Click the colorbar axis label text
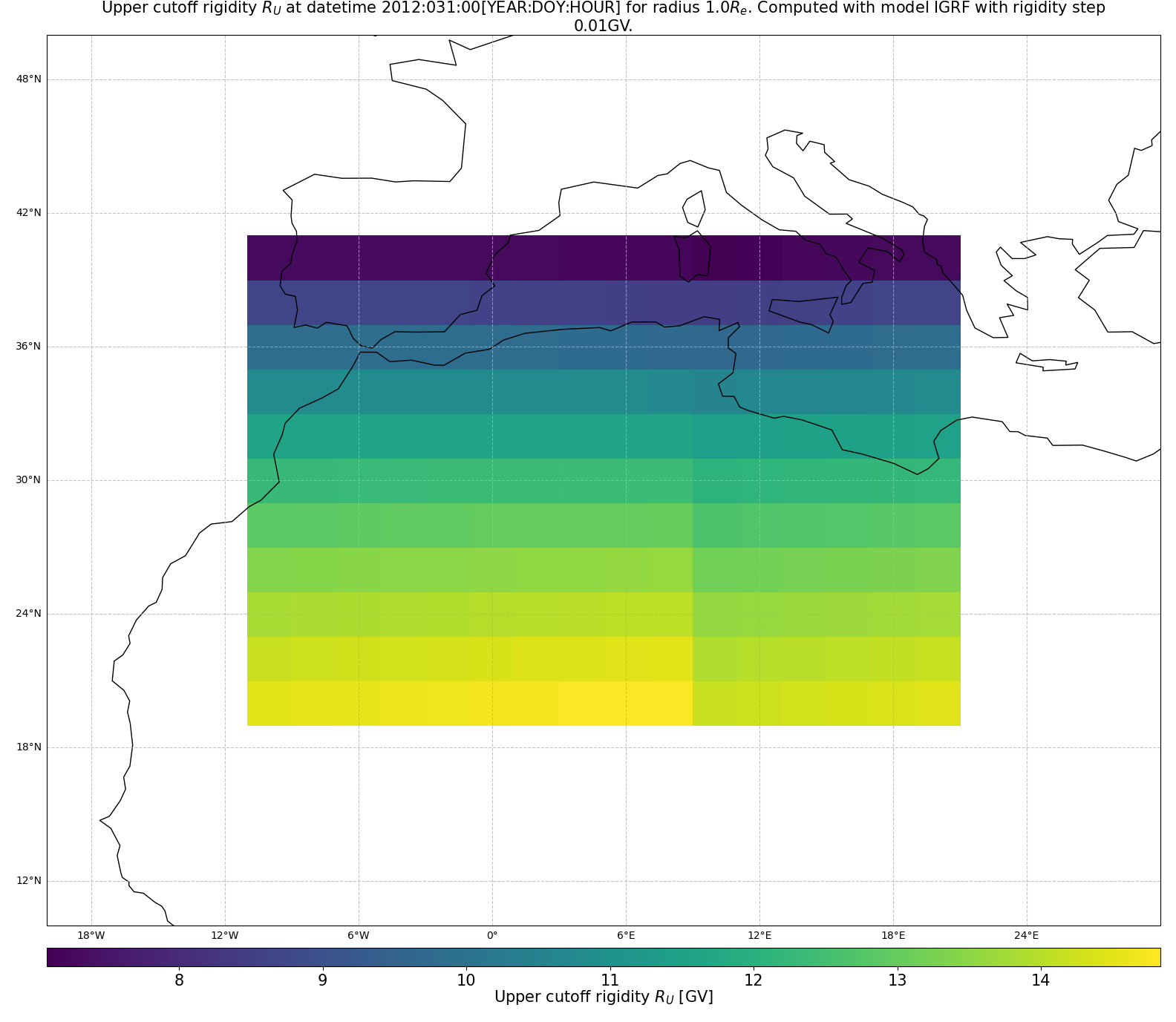1176x1022 pixels. click(x=604, y=998)
